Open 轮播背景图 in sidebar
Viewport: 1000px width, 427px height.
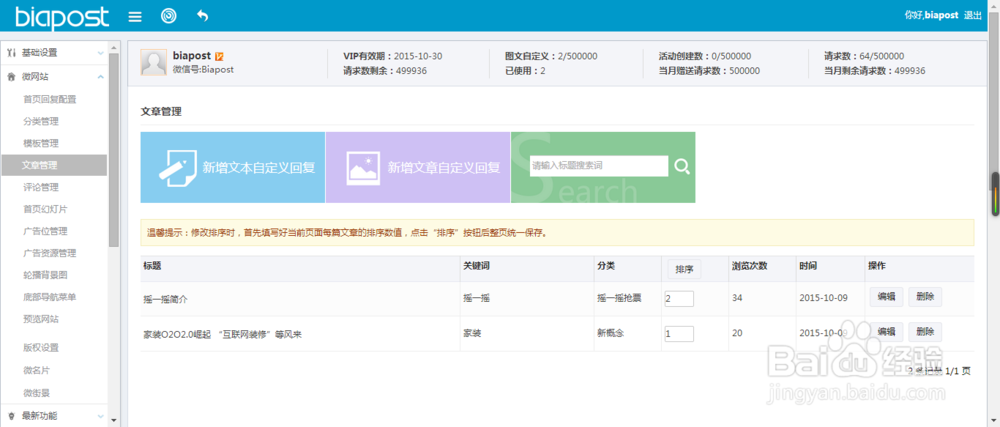45,275
